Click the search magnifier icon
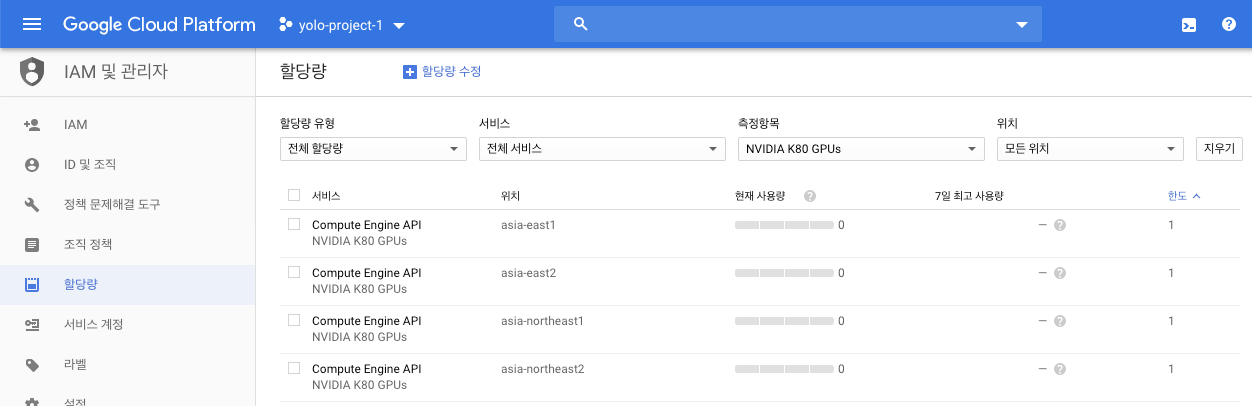 (x=581, y=24)
